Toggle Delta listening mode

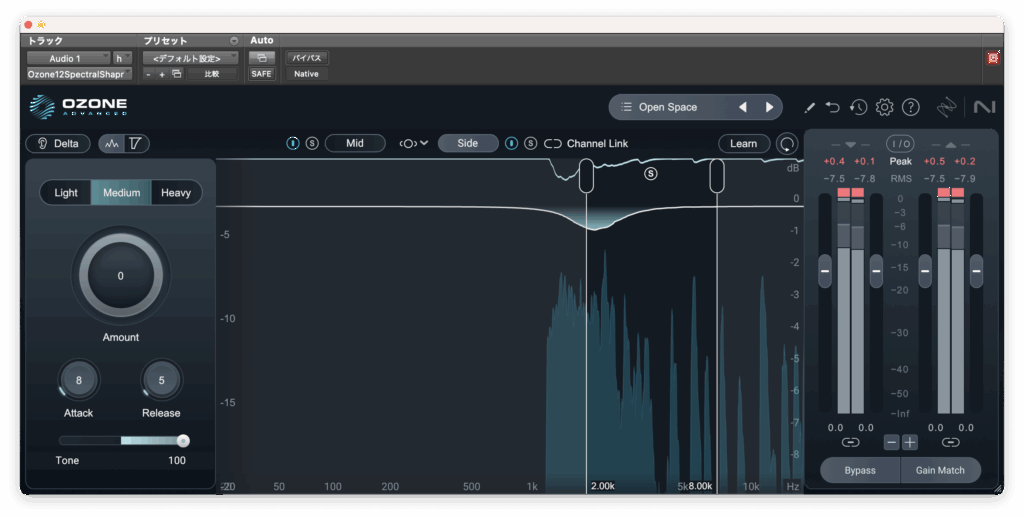pyautogui.click(x=58, y=144)
